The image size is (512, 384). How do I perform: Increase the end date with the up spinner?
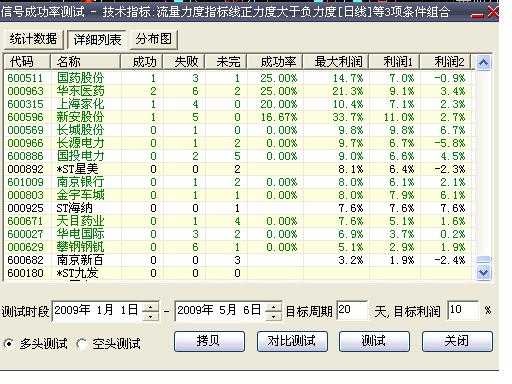pos(273,307)
